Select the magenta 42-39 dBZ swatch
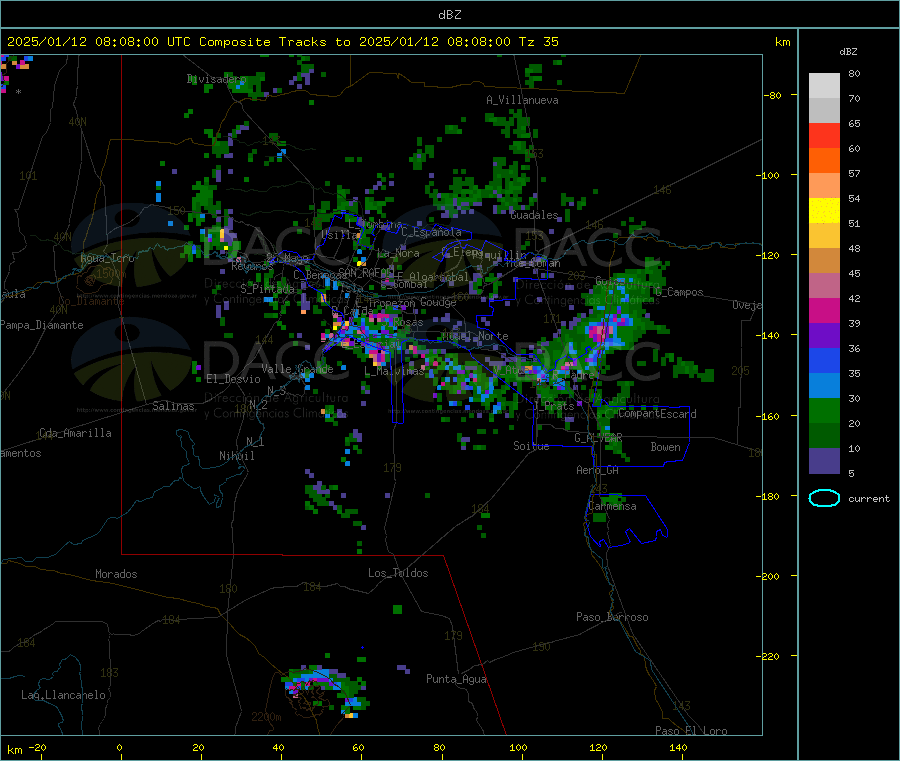The height and width of the screenshot is (761, 900). (824, 310)
